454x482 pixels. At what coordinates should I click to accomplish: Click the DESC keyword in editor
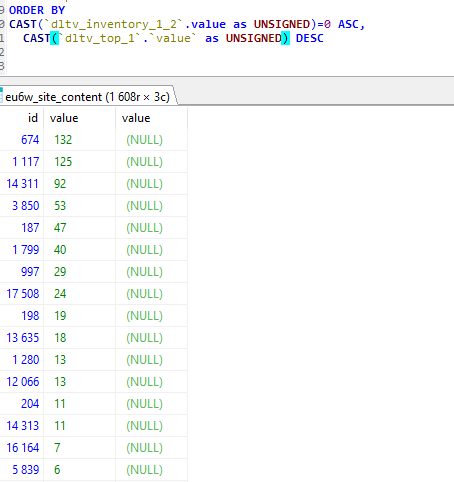point(310,38)
